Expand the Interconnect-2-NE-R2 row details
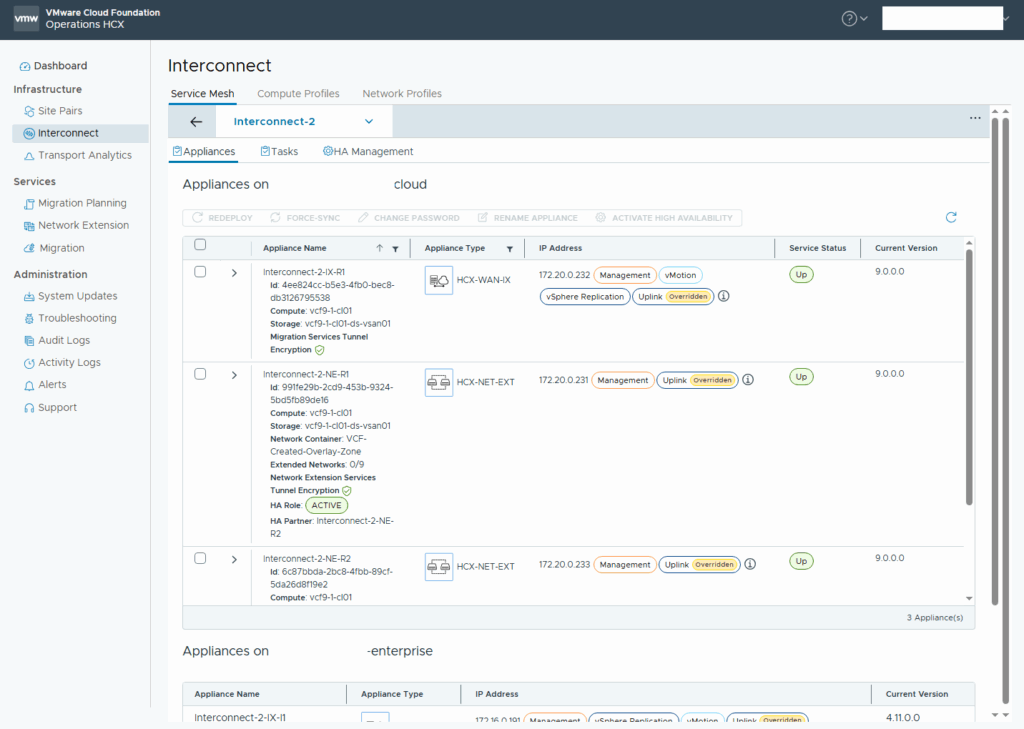The image size is (1024, 729). 234,559
